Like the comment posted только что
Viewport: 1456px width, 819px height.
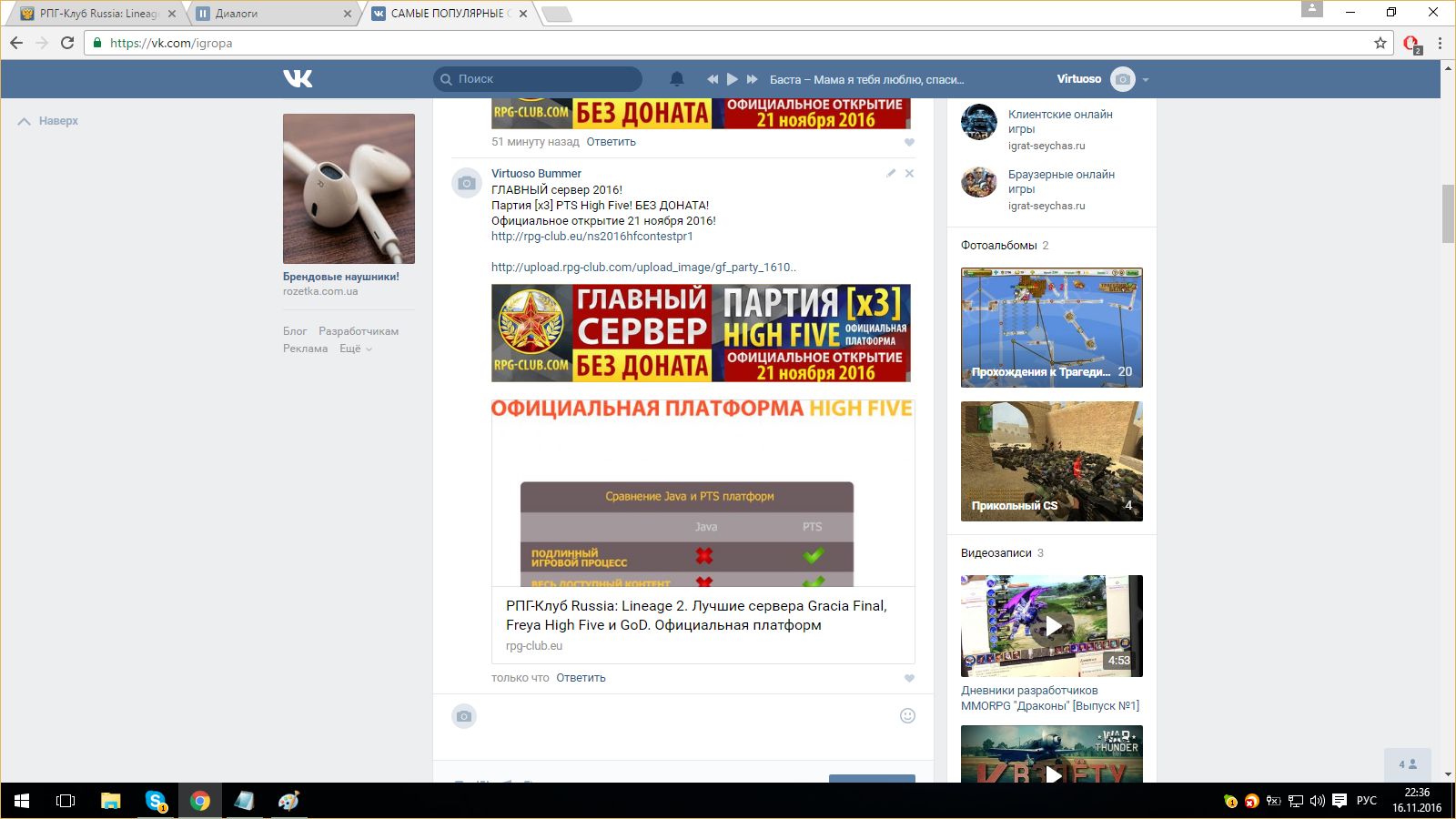[909, 679]
